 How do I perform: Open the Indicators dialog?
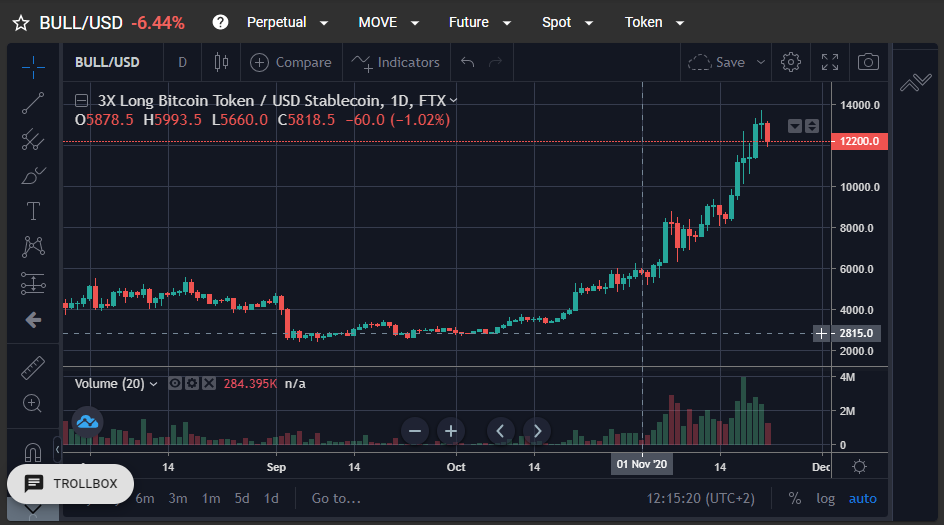coord(396,62)
